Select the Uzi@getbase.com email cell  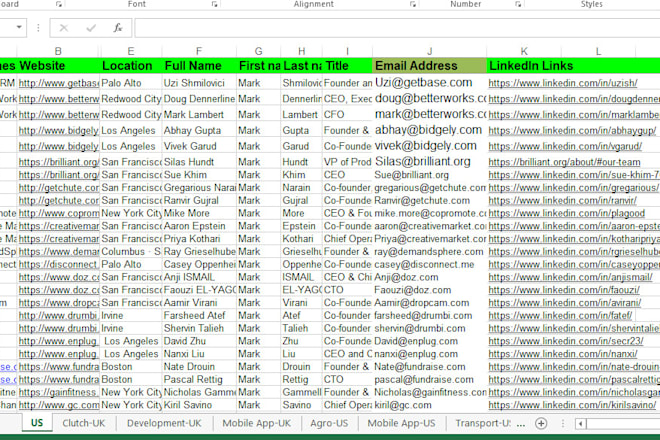click(x=429, y=83)
